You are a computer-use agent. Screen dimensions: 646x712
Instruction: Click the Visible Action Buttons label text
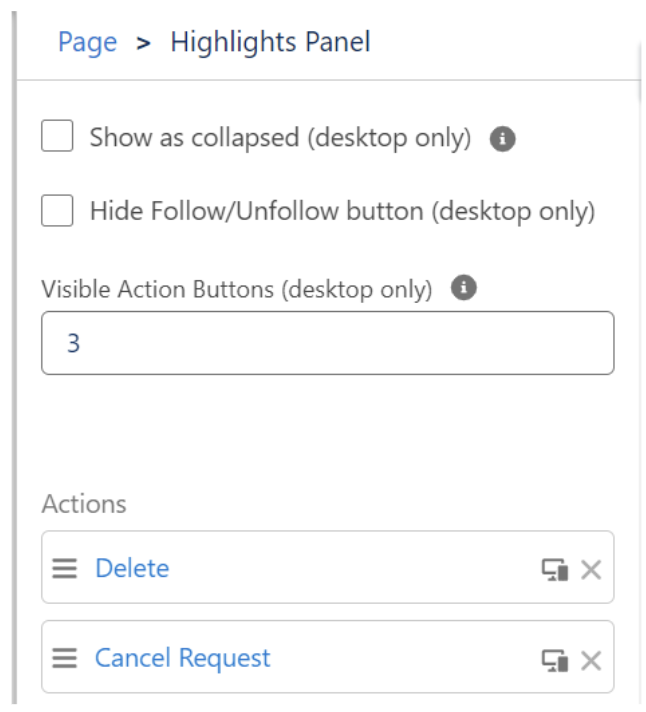click(237, 289)
